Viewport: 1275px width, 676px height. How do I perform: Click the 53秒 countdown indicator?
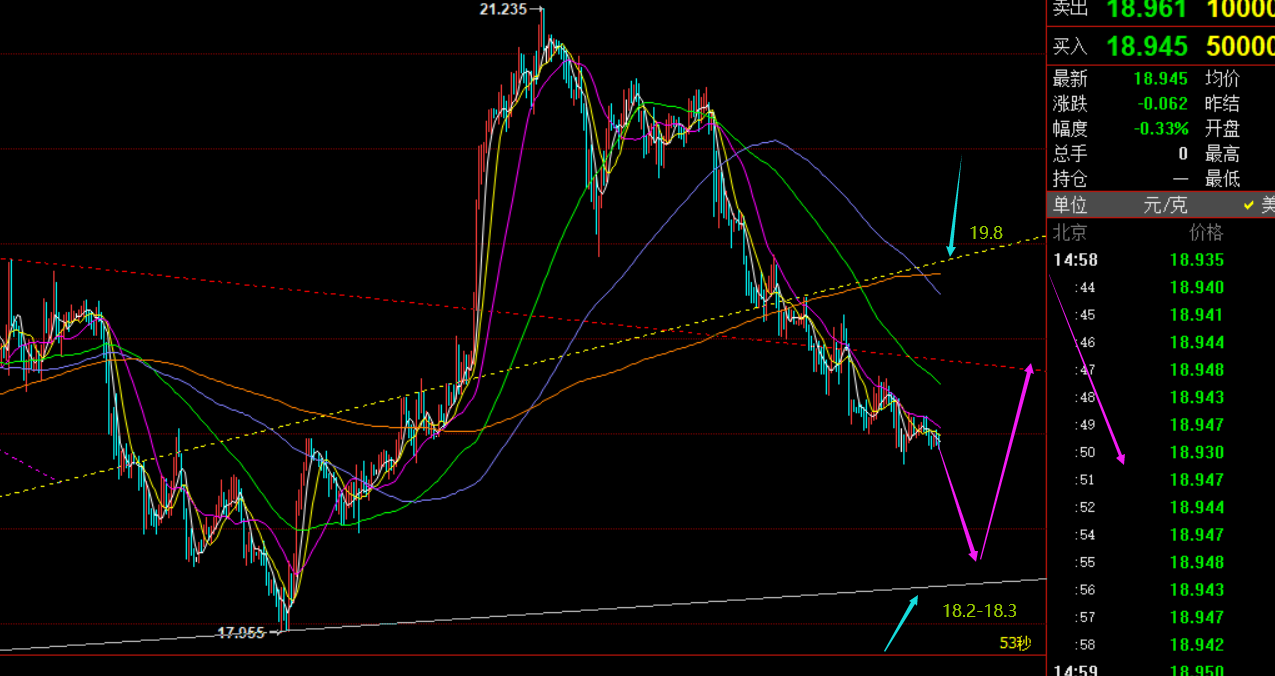click(x=1015, y=643)
